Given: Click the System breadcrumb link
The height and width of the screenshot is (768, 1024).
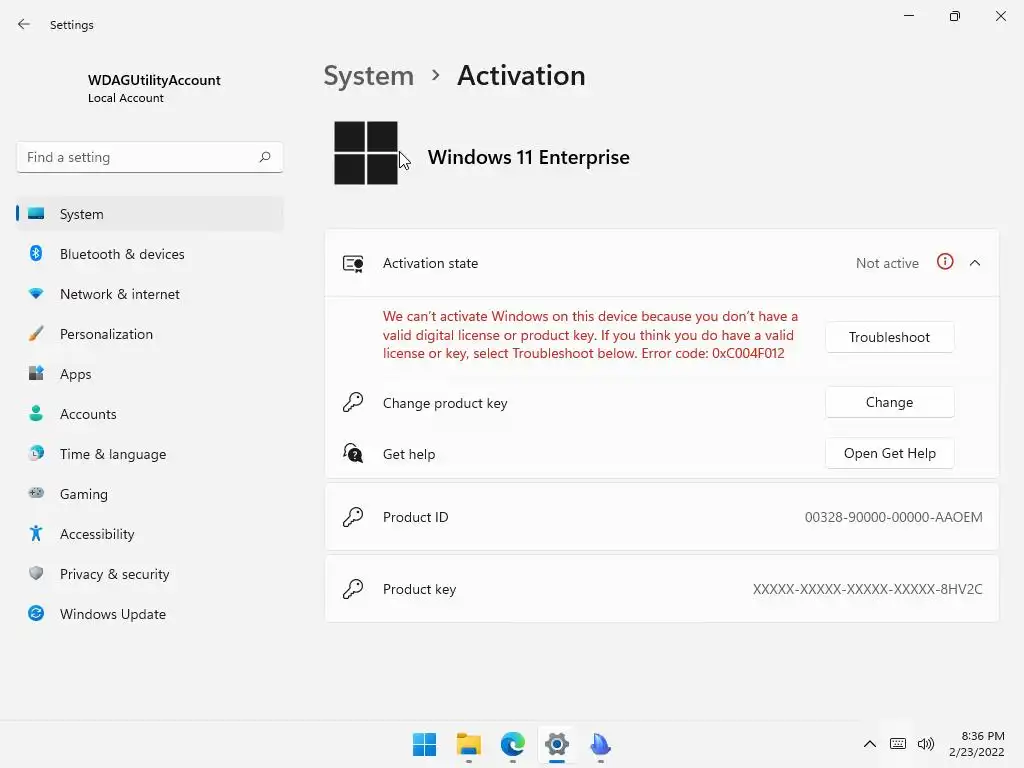Looking at the screenshot, I should click(369, 76).
